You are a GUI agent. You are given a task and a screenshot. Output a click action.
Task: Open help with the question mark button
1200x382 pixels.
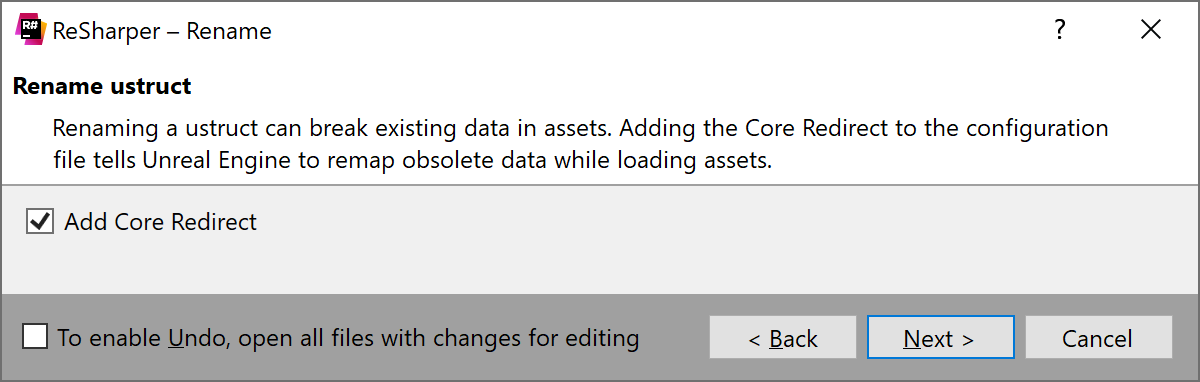(x=1060, y=30)
